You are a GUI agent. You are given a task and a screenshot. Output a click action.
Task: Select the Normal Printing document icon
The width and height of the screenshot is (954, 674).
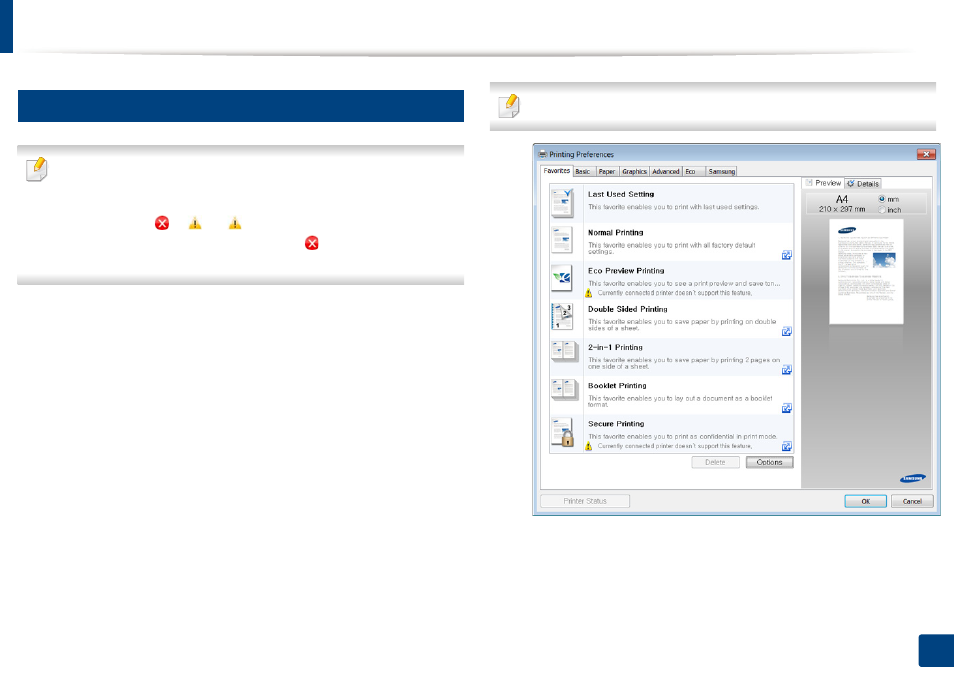(562, 240)
